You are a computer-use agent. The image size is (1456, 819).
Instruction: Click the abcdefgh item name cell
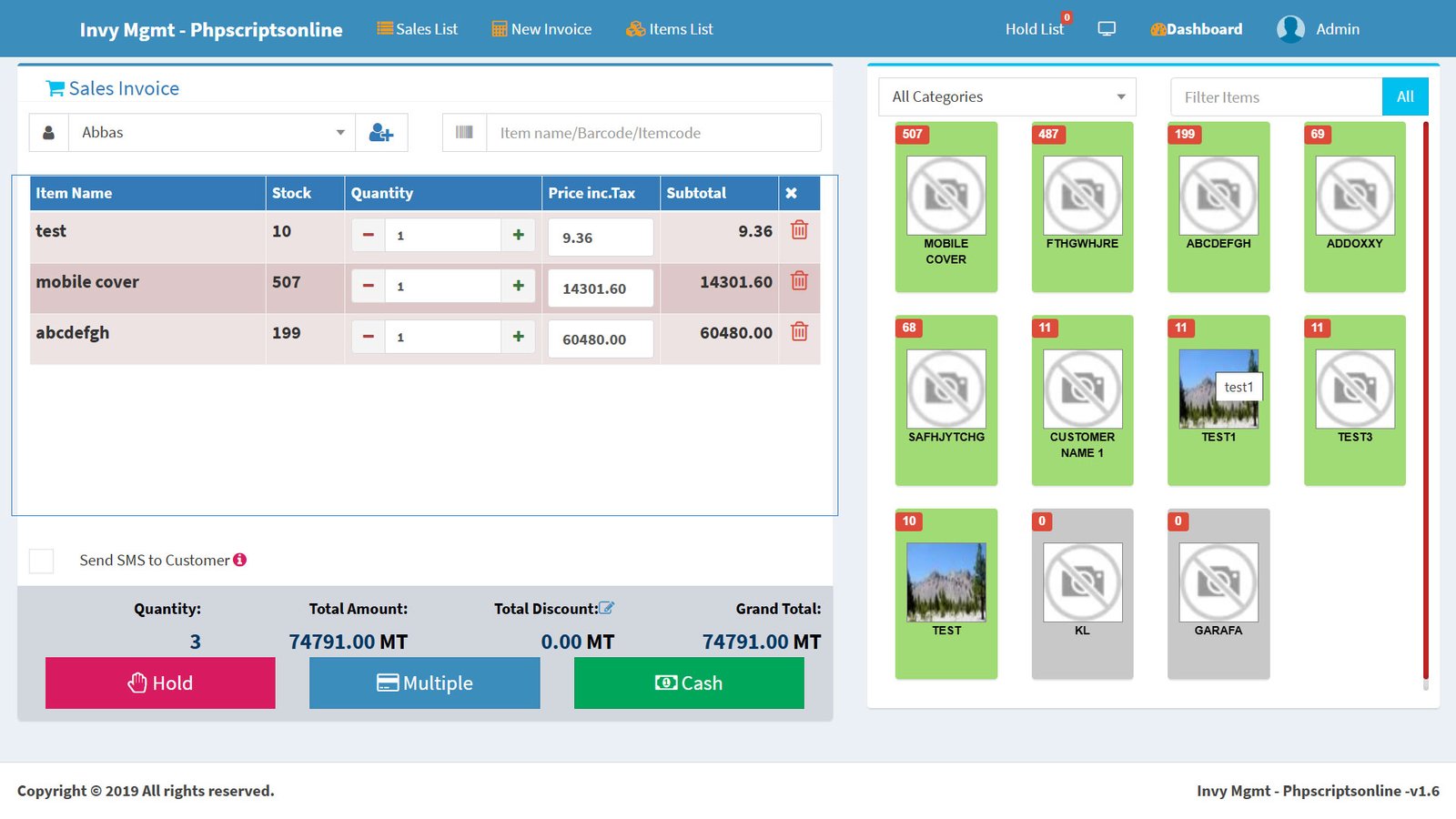(147, 339)
